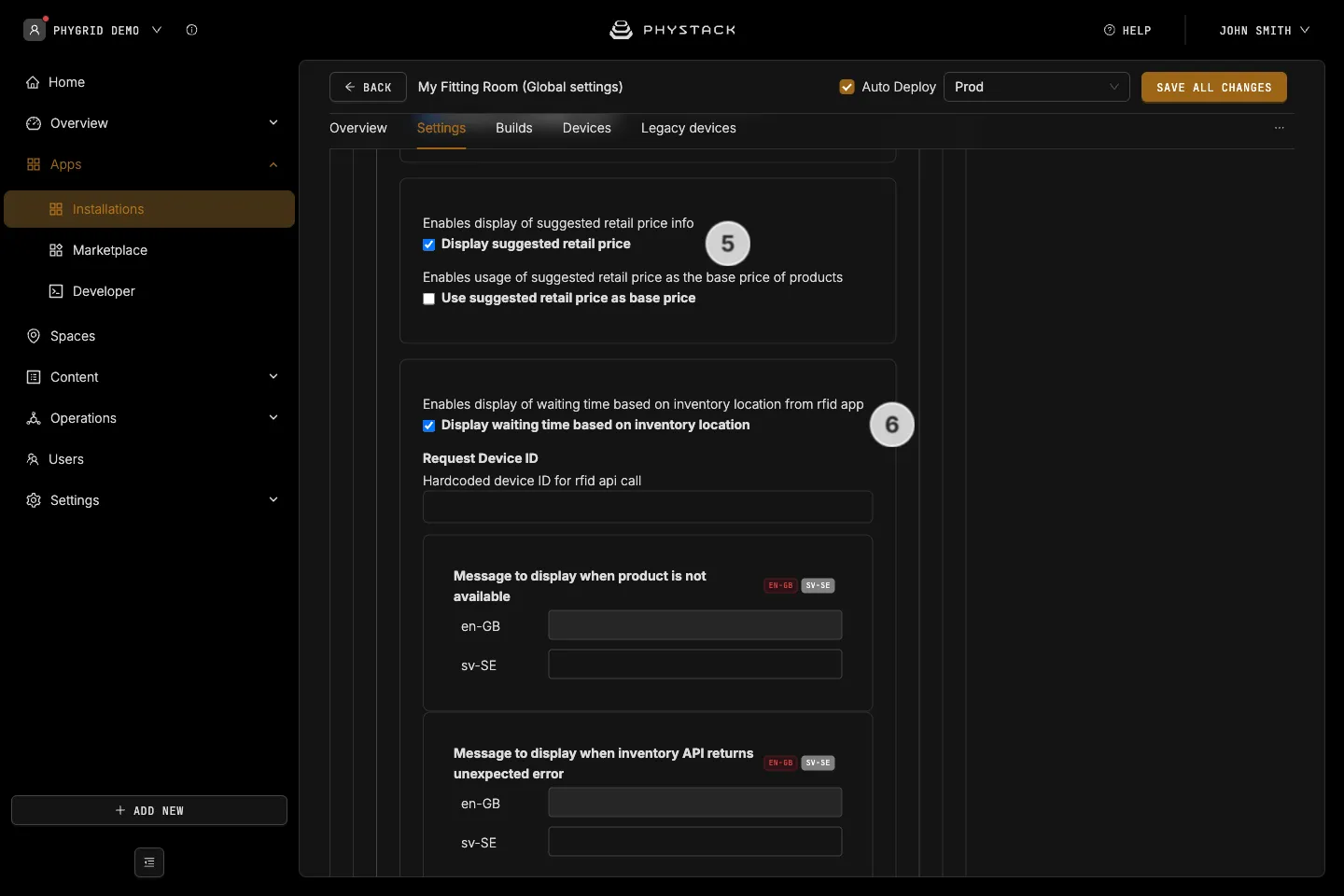Open the Marketplace icon entry
1344x896 pixels.
56,250
